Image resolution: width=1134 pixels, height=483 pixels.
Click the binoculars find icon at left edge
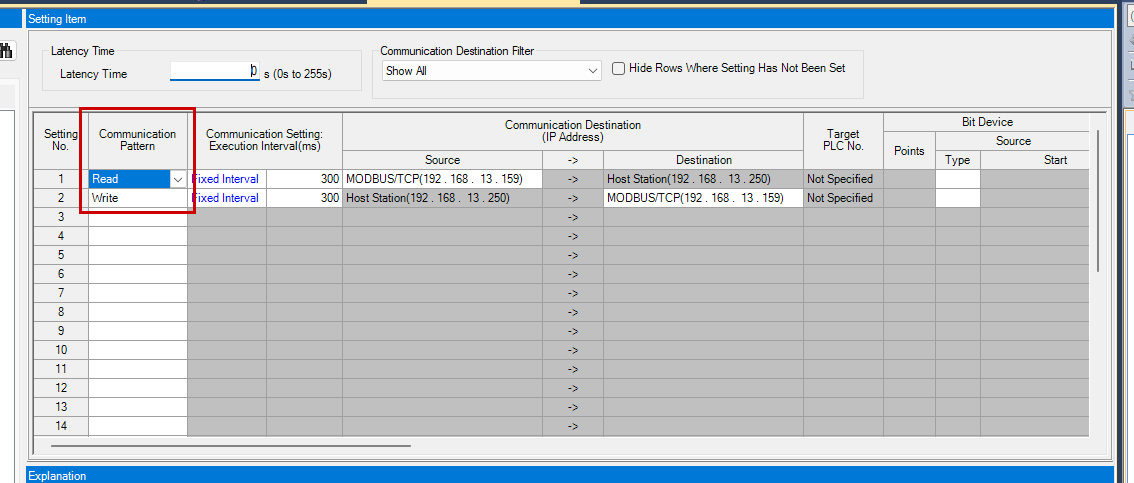[x=7, y=51]
